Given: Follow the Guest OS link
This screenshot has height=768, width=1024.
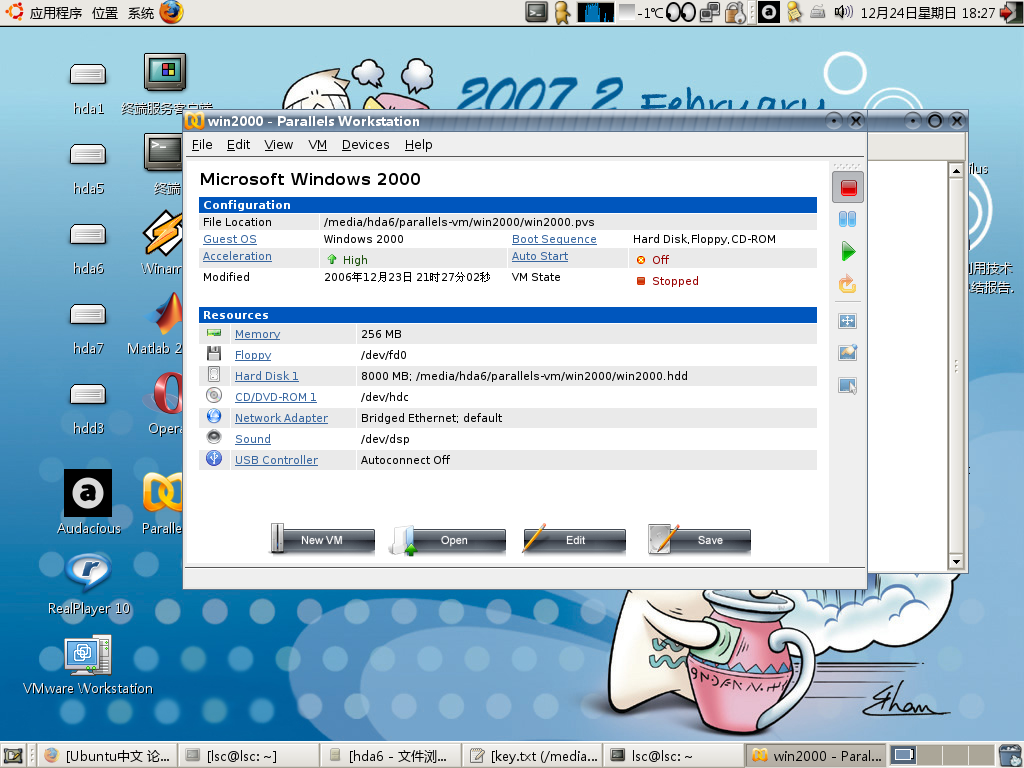Looking at the screenshot, I should 230,239.
